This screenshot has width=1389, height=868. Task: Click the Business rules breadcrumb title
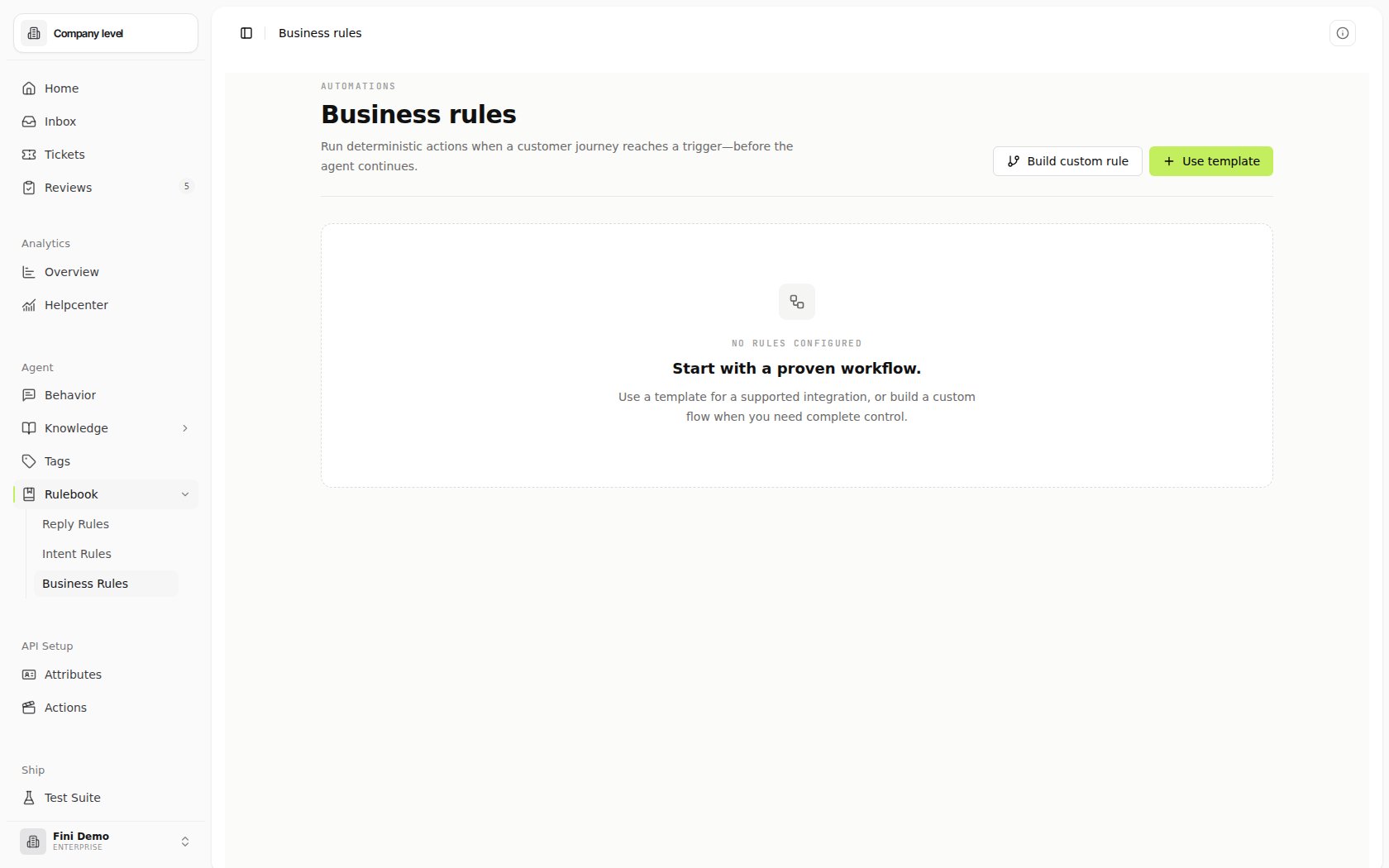point(320,33)
